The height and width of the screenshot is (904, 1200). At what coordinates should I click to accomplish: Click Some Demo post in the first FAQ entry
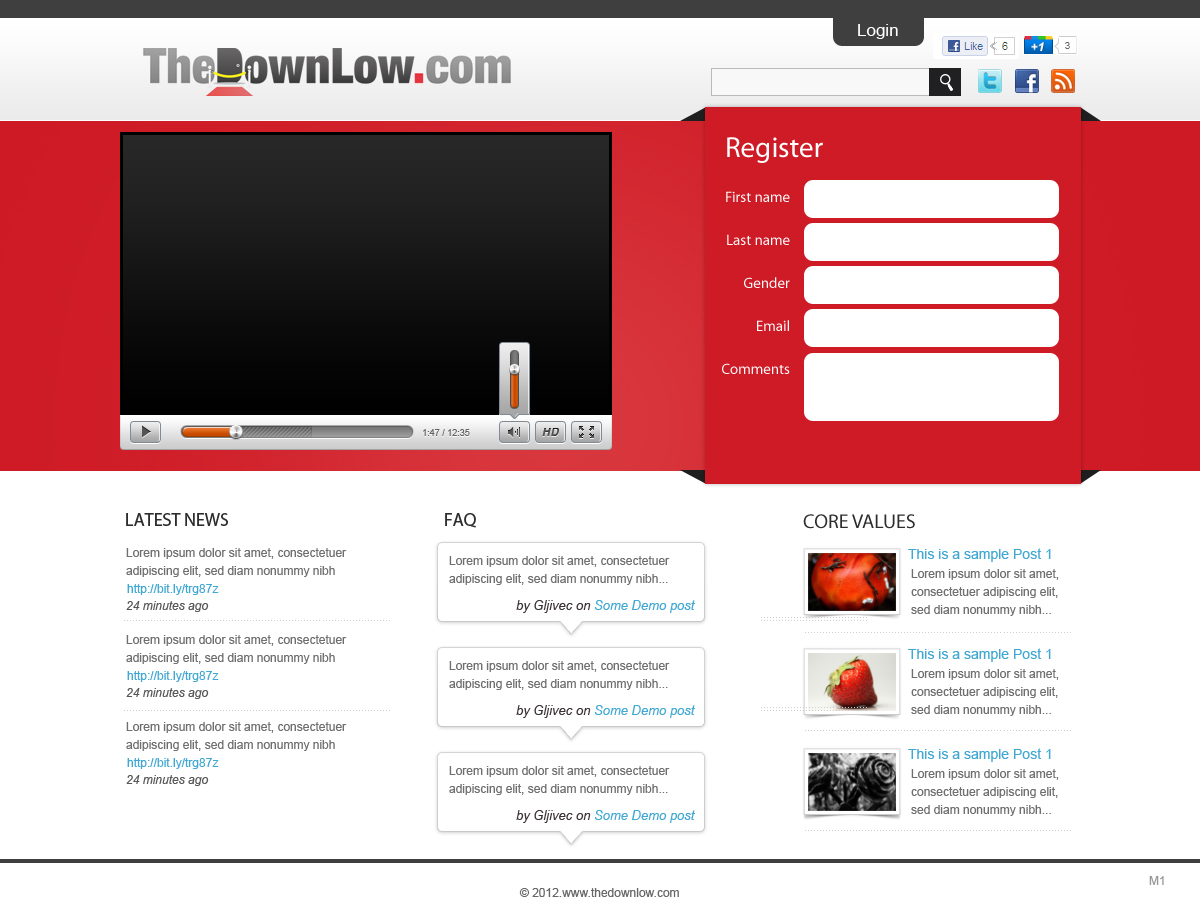click(x=644, y=605)
